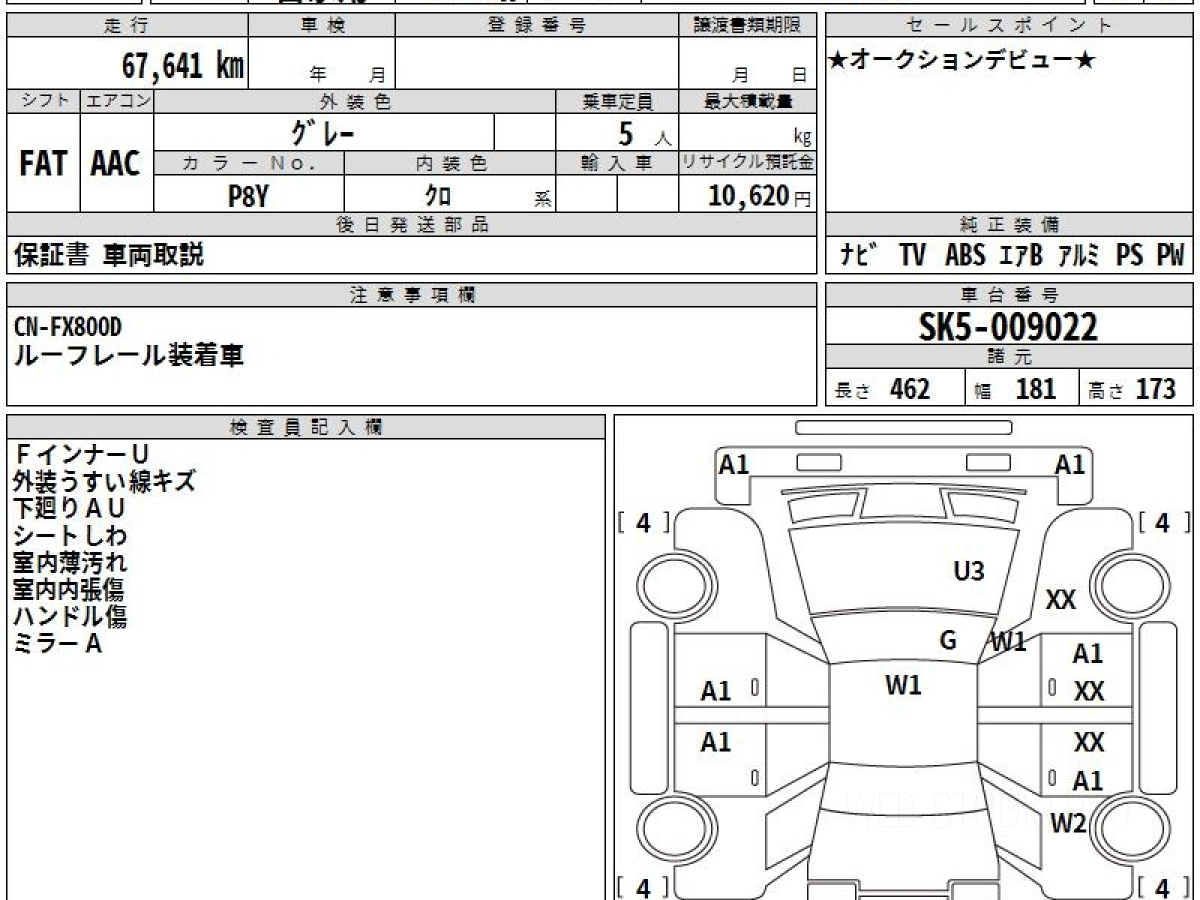1200x900 pixels.
Task: Click the G mark on the windshield diagram
Action: click(948, 640)
